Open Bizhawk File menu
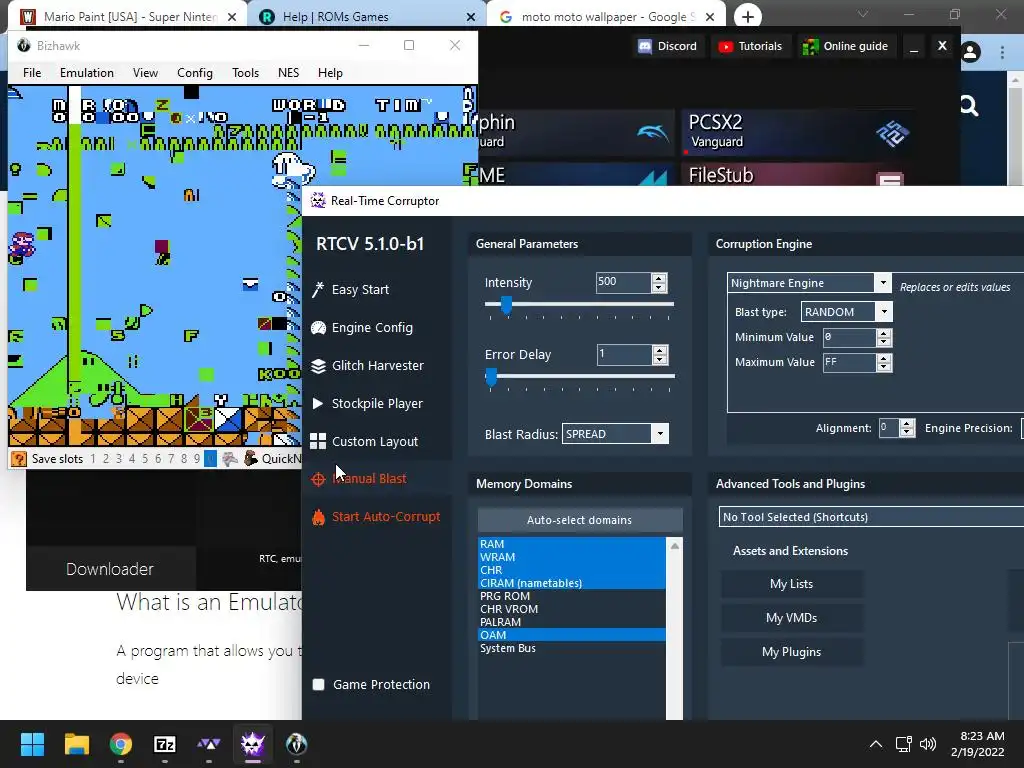The width and height of the screenshot is (1024, 768). pyautogui.click(x=32, y=72)
